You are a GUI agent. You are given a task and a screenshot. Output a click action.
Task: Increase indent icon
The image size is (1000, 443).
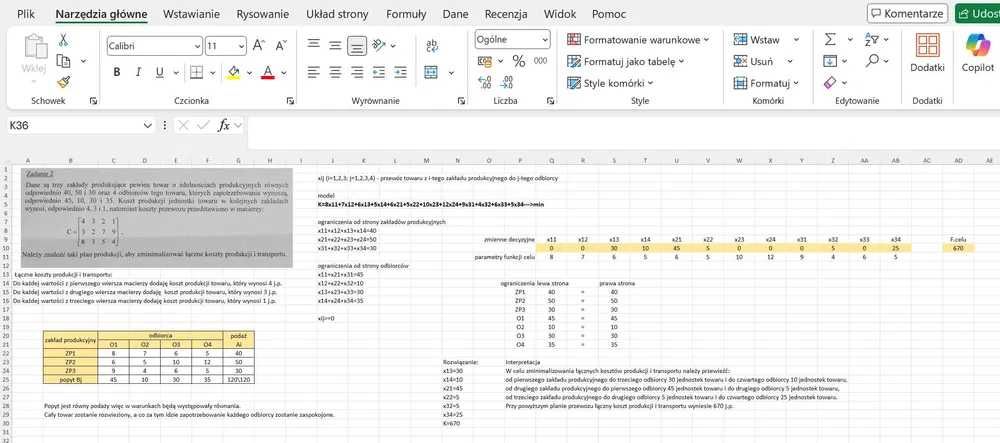[x=401, y=72]
